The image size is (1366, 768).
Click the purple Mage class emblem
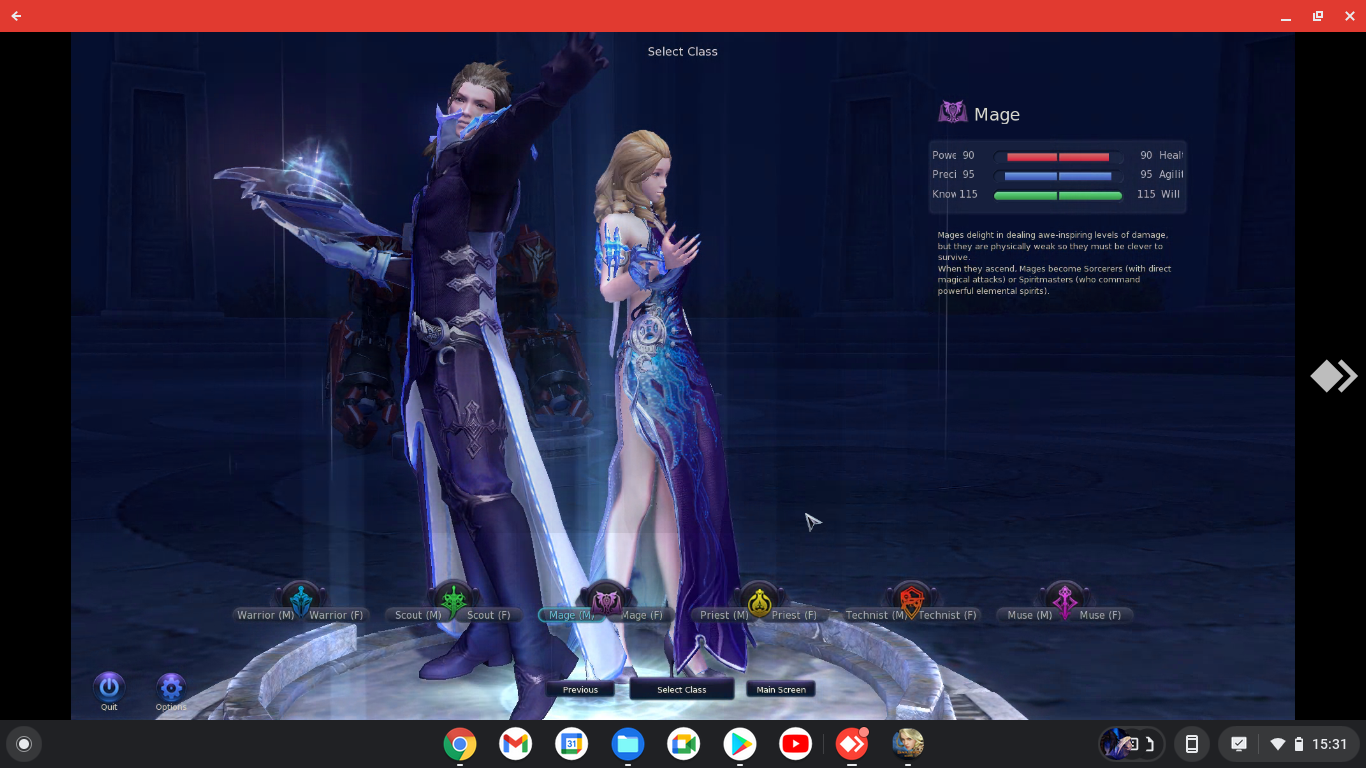click(606, 601)
